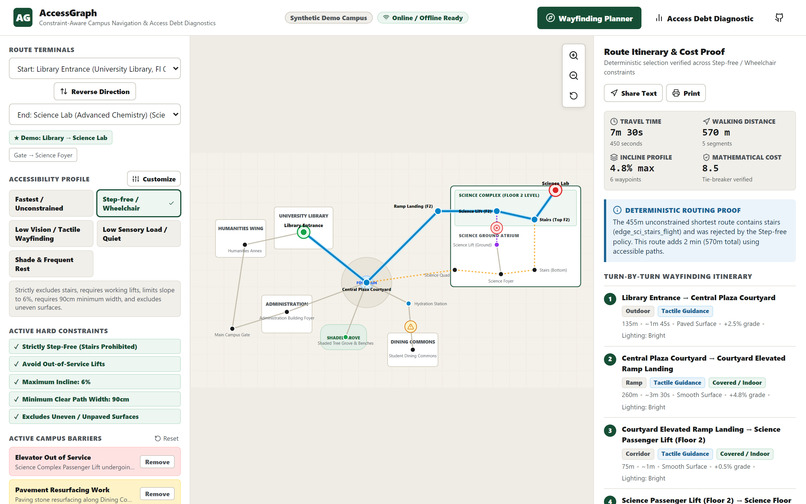The height and width of the screenshot is (504, 806).
Task: Toggle Excludes Uneven / Unpaved Surfaces constraint
Action: point(95,417)
